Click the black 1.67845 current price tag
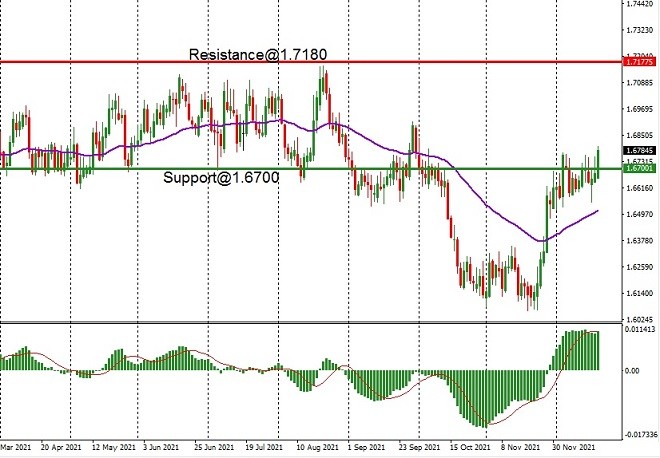 (639, 150)
